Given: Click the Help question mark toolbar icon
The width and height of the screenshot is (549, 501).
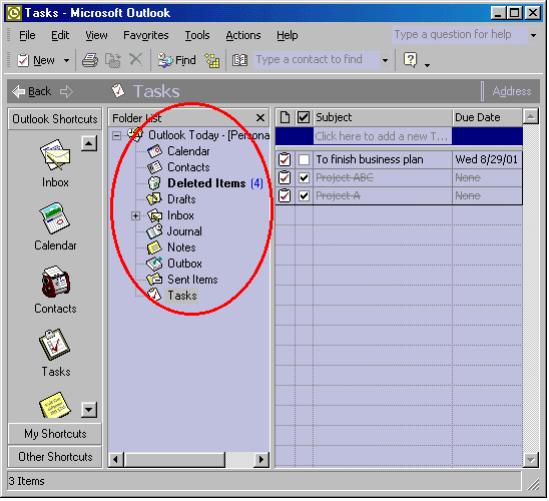Looking at the screenshot, I should click(x=410, y=60).
